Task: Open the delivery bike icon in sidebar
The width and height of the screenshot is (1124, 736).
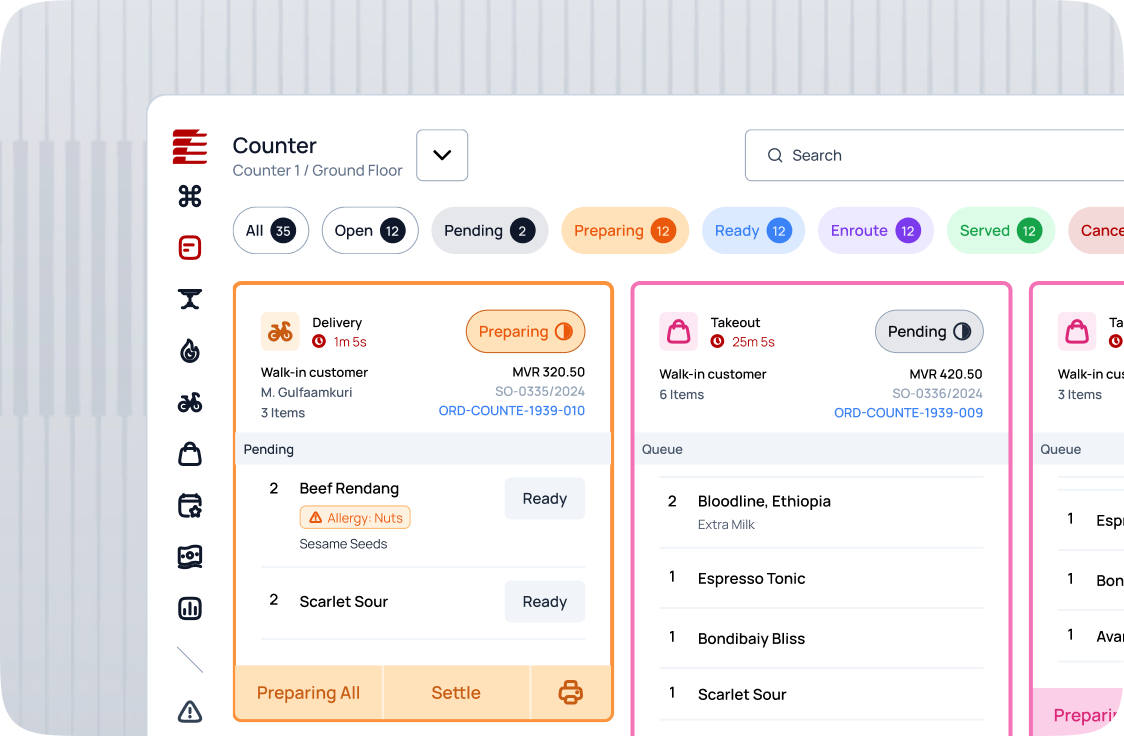Action: pyautogui.click(x=190, y=403)
